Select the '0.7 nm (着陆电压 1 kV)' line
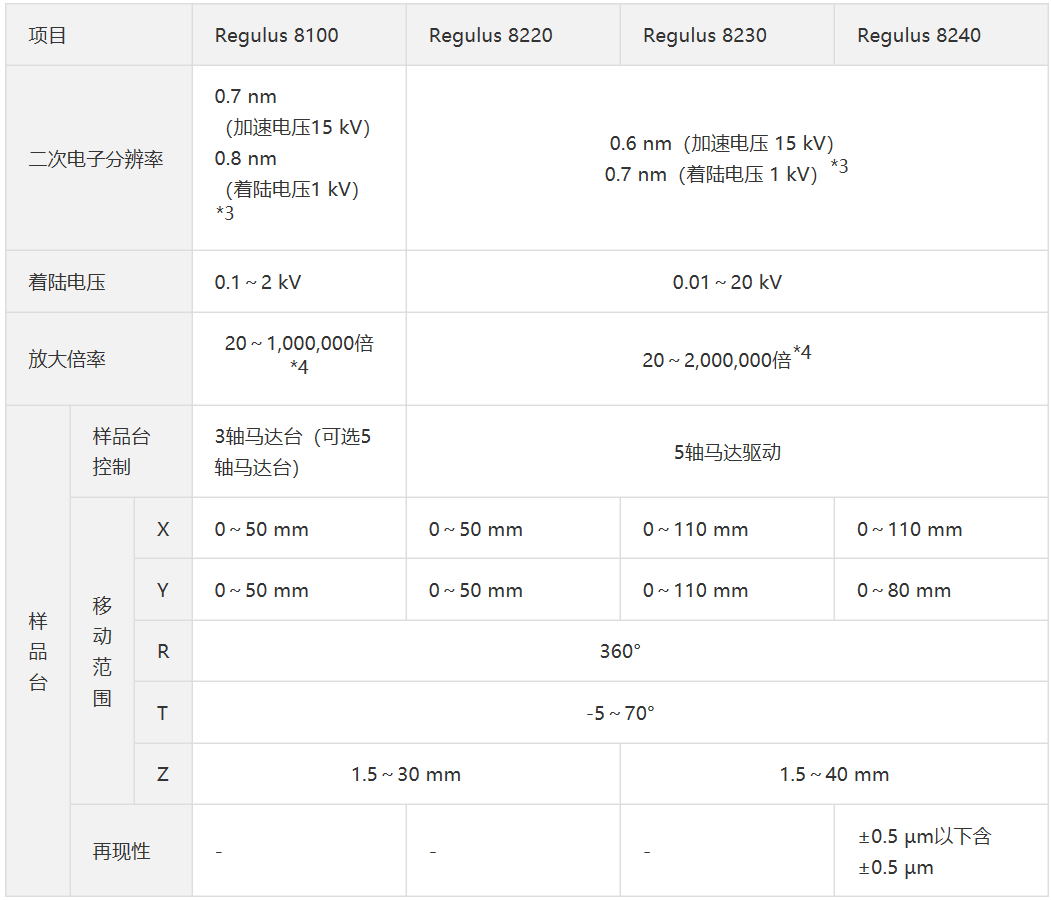 tap(711, 175)
